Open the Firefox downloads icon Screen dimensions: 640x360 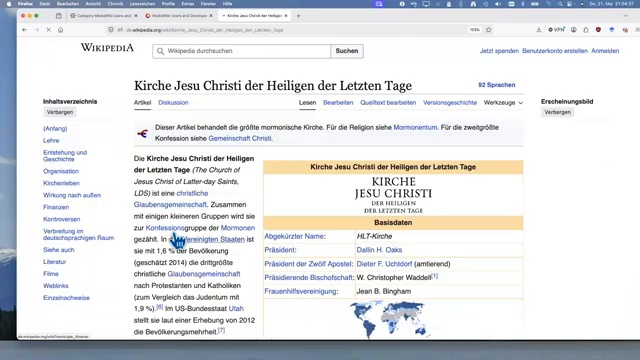click(539, 30)
